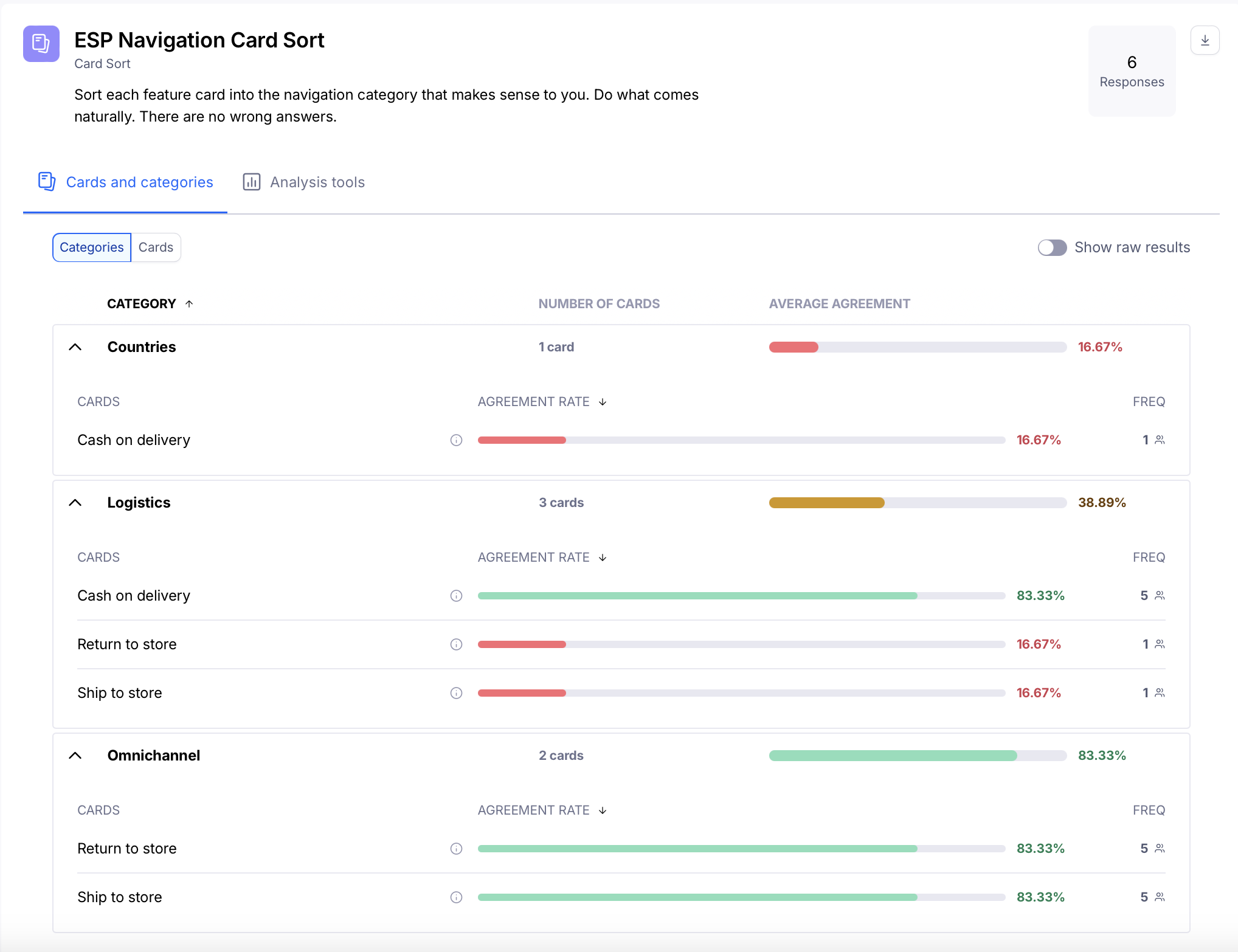
Task: Collapse the Omnichannel category
Action: pyautogui.click(x=75, y=756)
